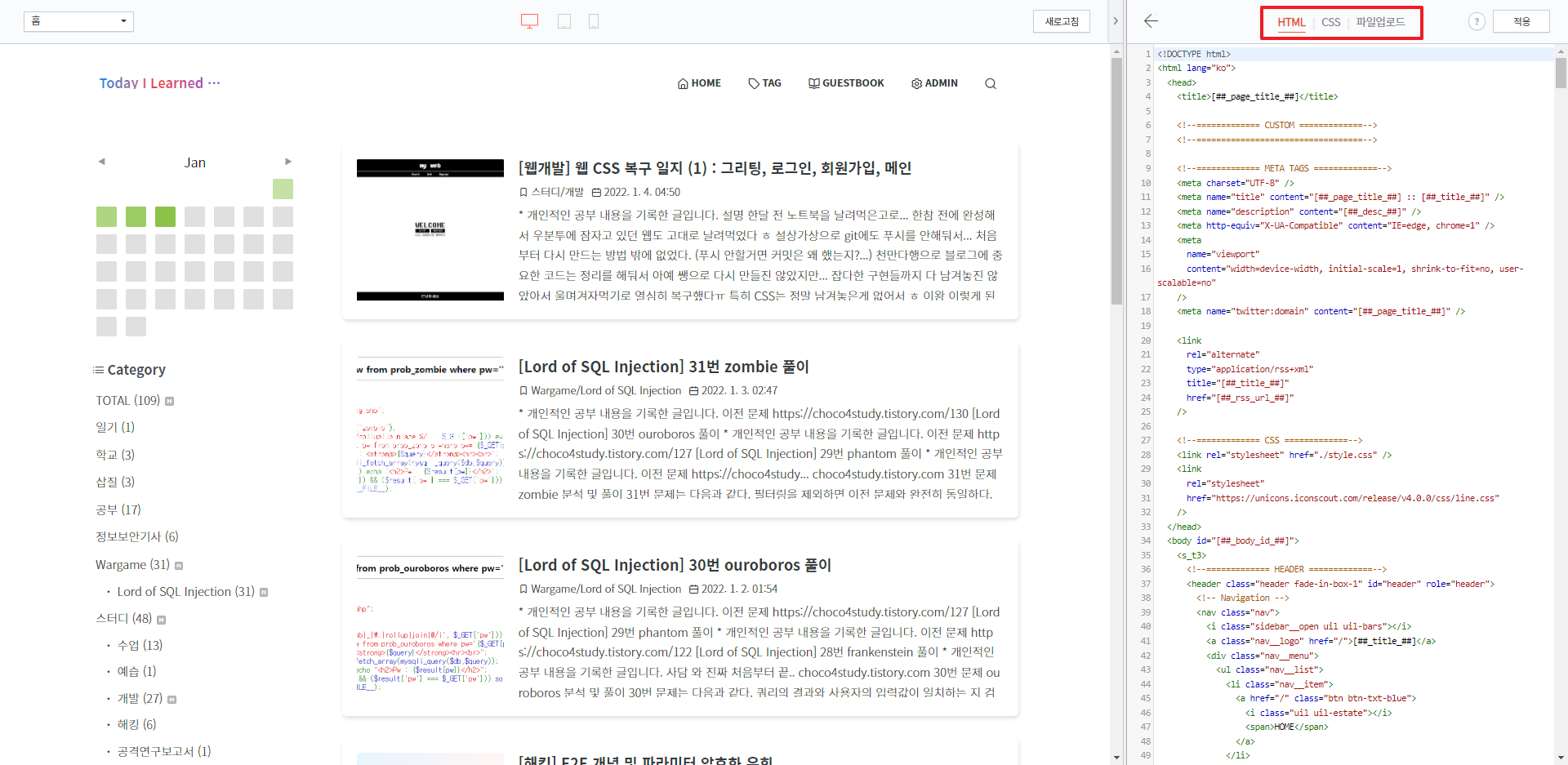
Task: Open Lord of SQL Injection (31) subcategory
Action: tap(185, 592)
